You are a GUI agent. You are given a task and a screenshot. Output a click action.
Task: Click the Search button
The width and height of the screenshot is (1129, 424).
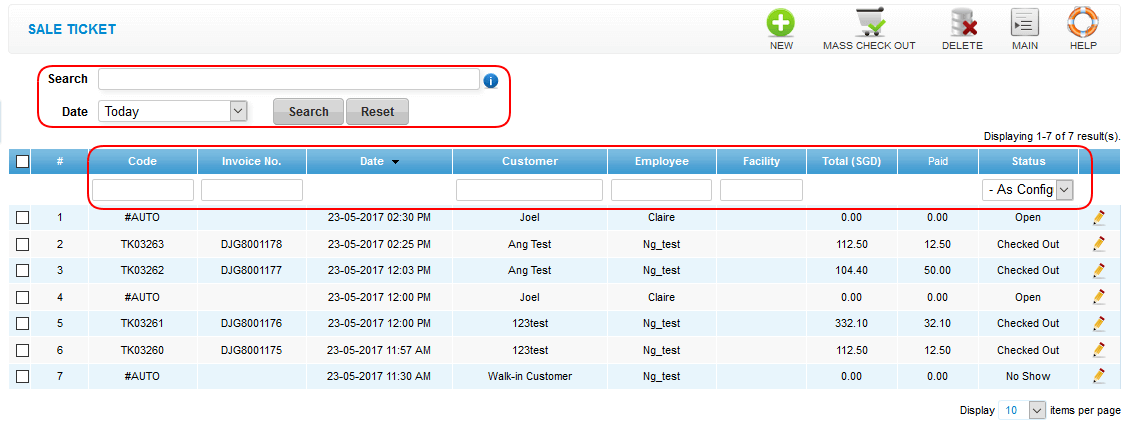coord(308,112)
